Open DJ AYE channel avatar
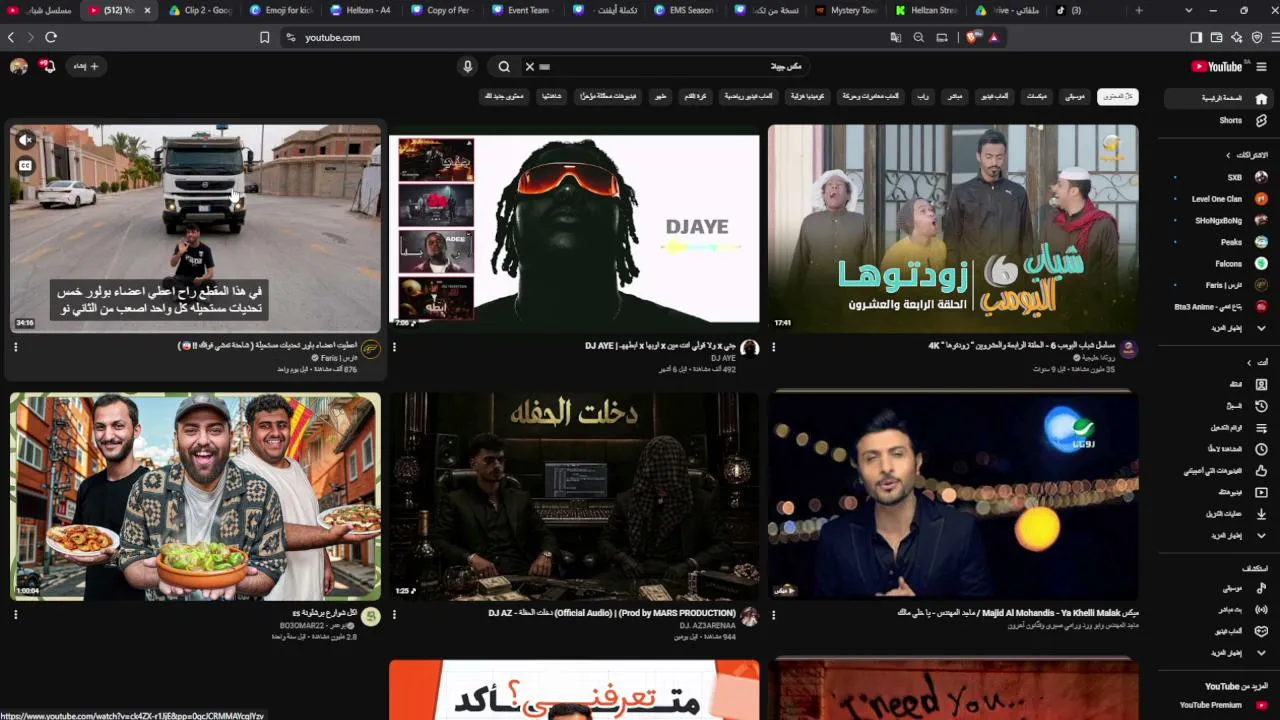The width and height of the screenshot is (1280, 720). pos(749,349)
